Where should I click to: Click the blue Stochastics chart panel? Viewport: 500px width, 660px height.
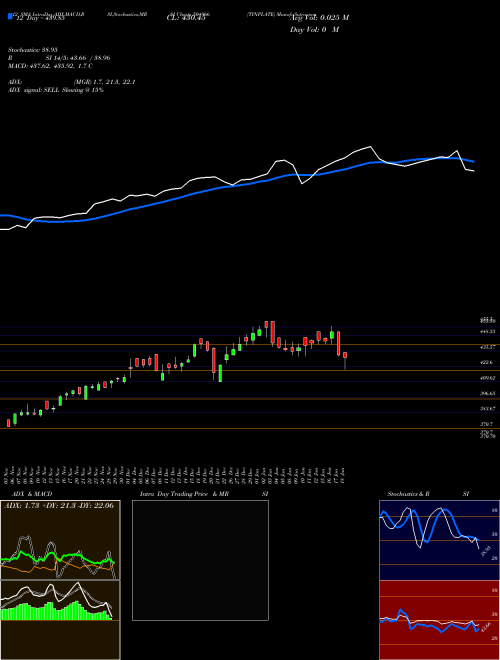coord(439,540)
